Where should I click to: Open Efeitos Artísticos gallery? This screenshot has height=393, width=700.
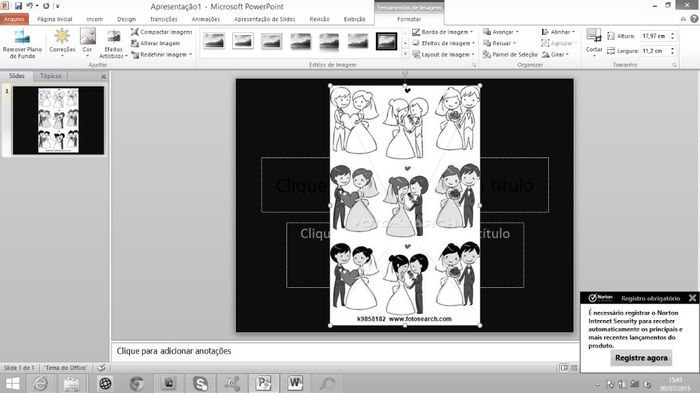[x=113, y=44]
